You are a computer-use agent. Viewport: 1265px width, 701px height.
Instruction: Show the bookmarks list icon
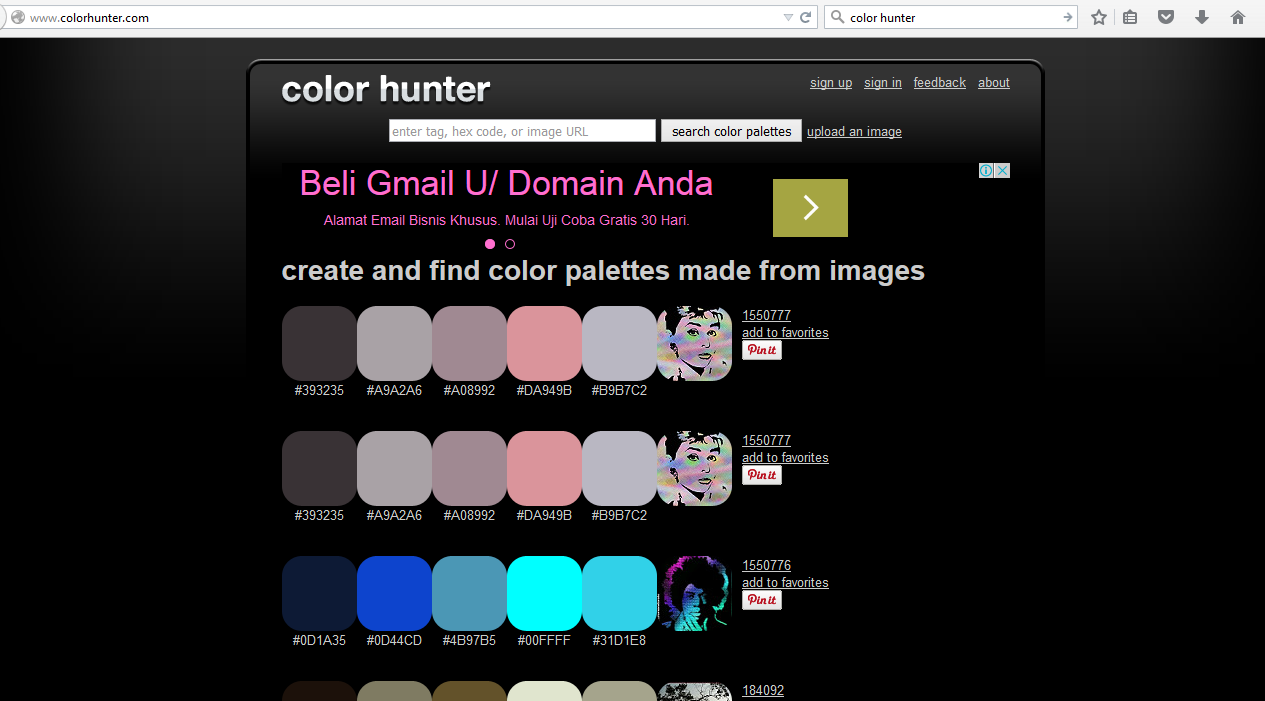pyautogui.click(x=1130, y=17)
